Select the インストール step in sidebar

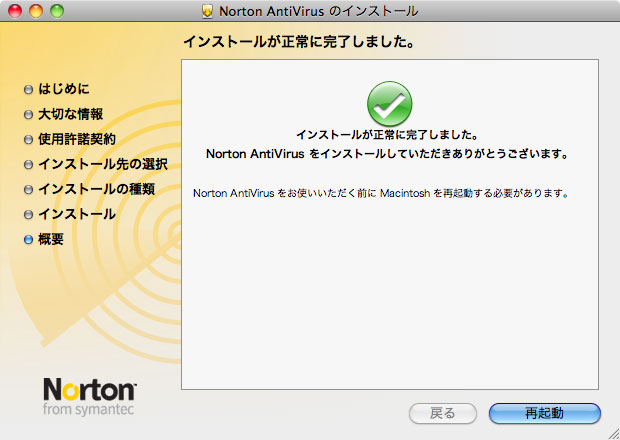click(x=77, y=214)
